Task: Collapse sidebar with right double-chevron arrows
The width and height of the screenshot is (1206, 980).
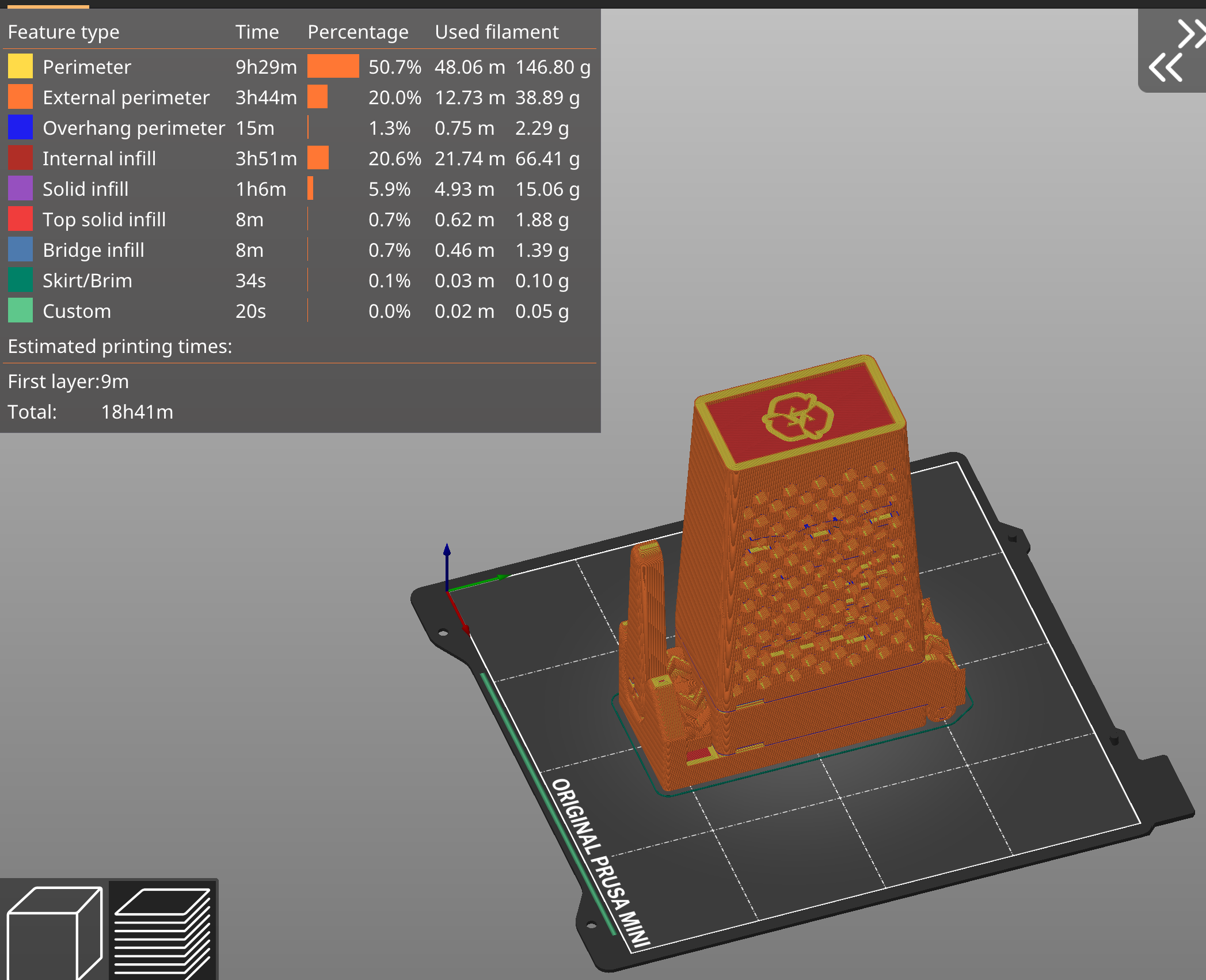Action: [1190, 34]
